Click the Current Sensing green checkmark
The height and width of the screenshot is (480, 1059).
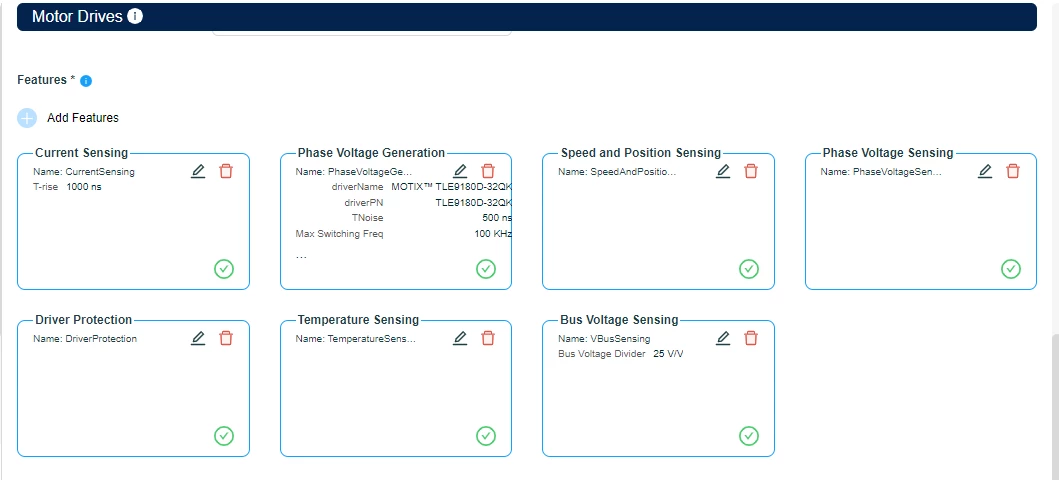pyautogui.click(x=224, y=269)
